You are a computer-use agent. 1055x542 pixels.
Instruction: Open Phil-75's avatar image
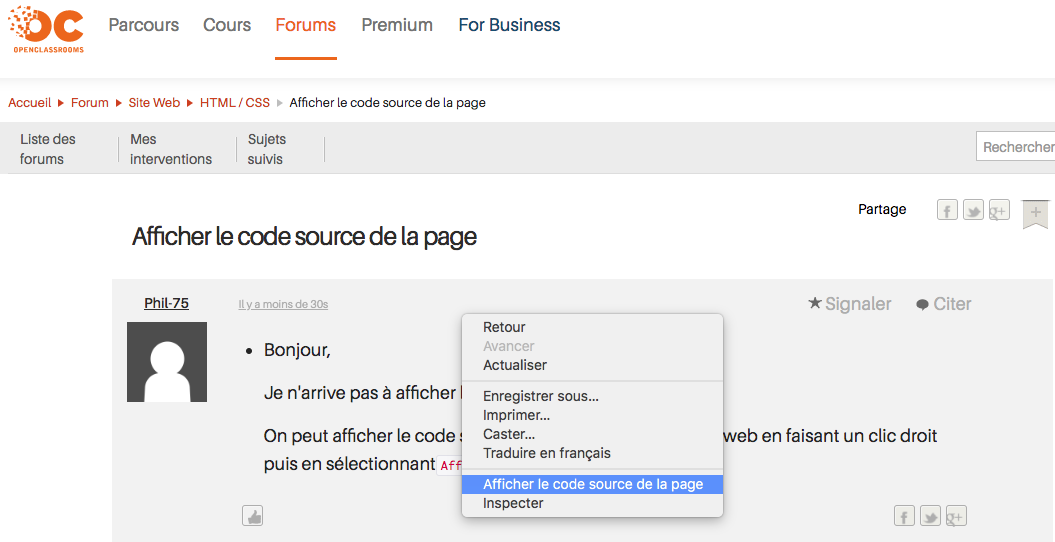(167, 362)
